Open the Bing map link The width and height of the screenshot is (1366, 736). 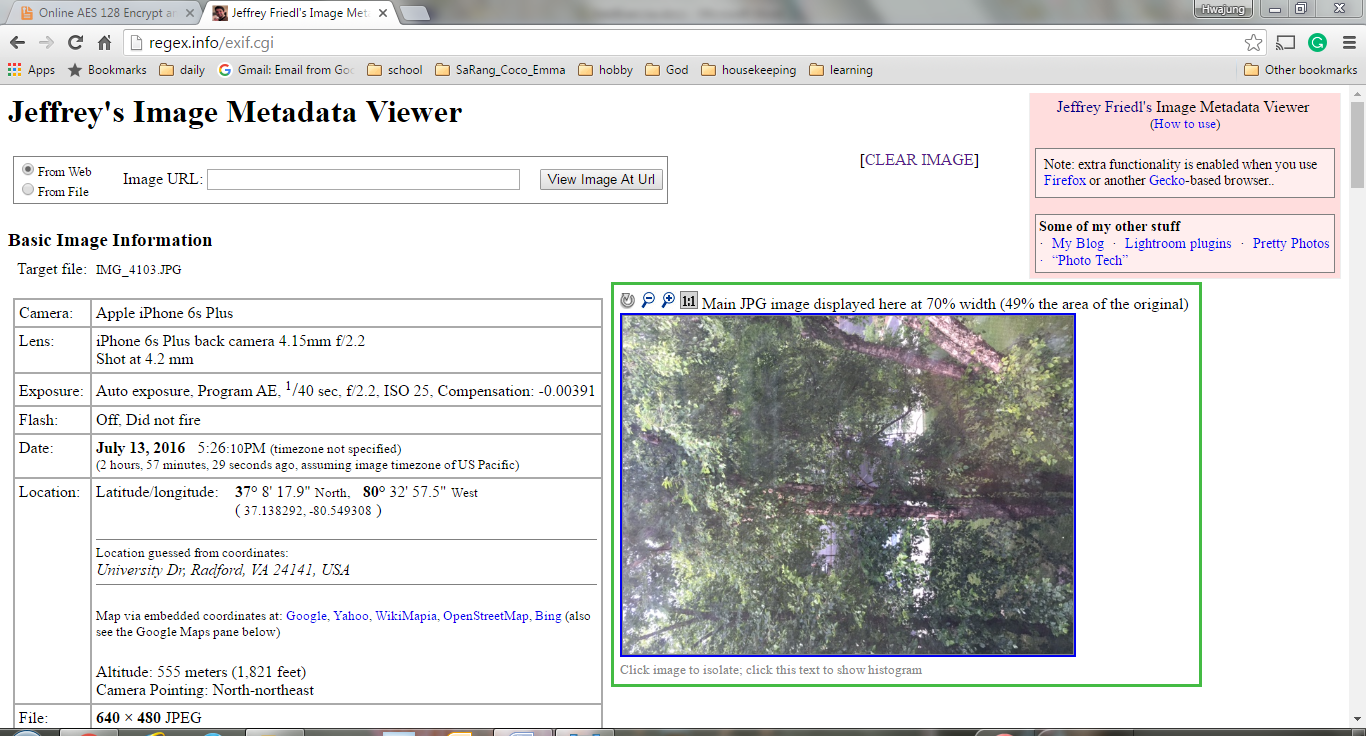[548, 616]
